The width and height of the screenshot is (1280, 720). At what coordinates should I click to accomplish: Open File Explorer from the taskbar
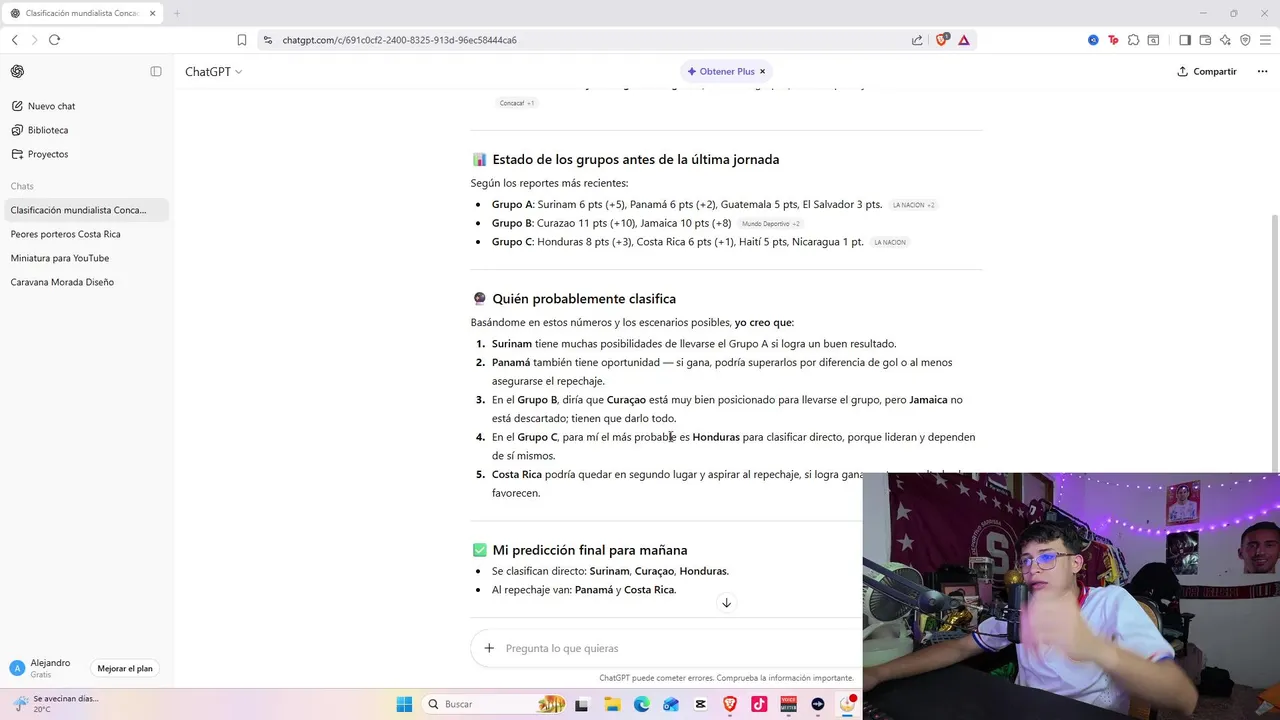[612, 704]
